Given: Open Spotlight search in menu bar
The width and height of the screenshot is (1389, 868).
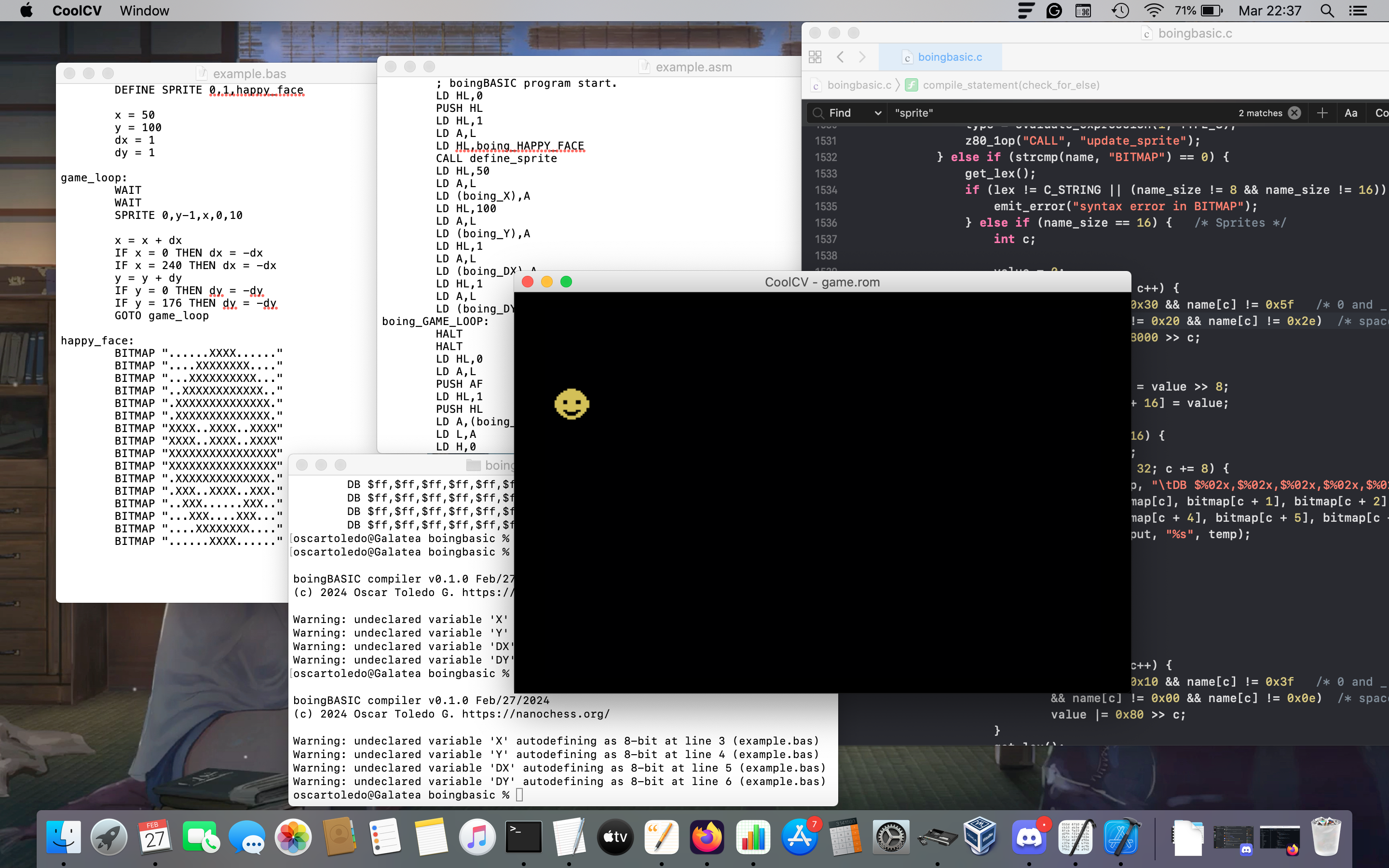Looking at the screenshot, I should pyautogui.click(x=1327, y=10).
